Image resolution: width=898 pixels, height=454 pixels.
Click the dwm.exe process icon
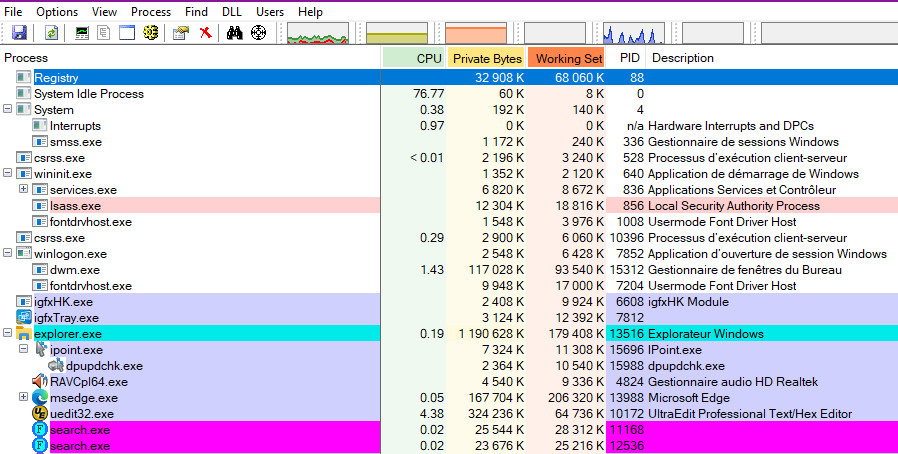[40, 270]
